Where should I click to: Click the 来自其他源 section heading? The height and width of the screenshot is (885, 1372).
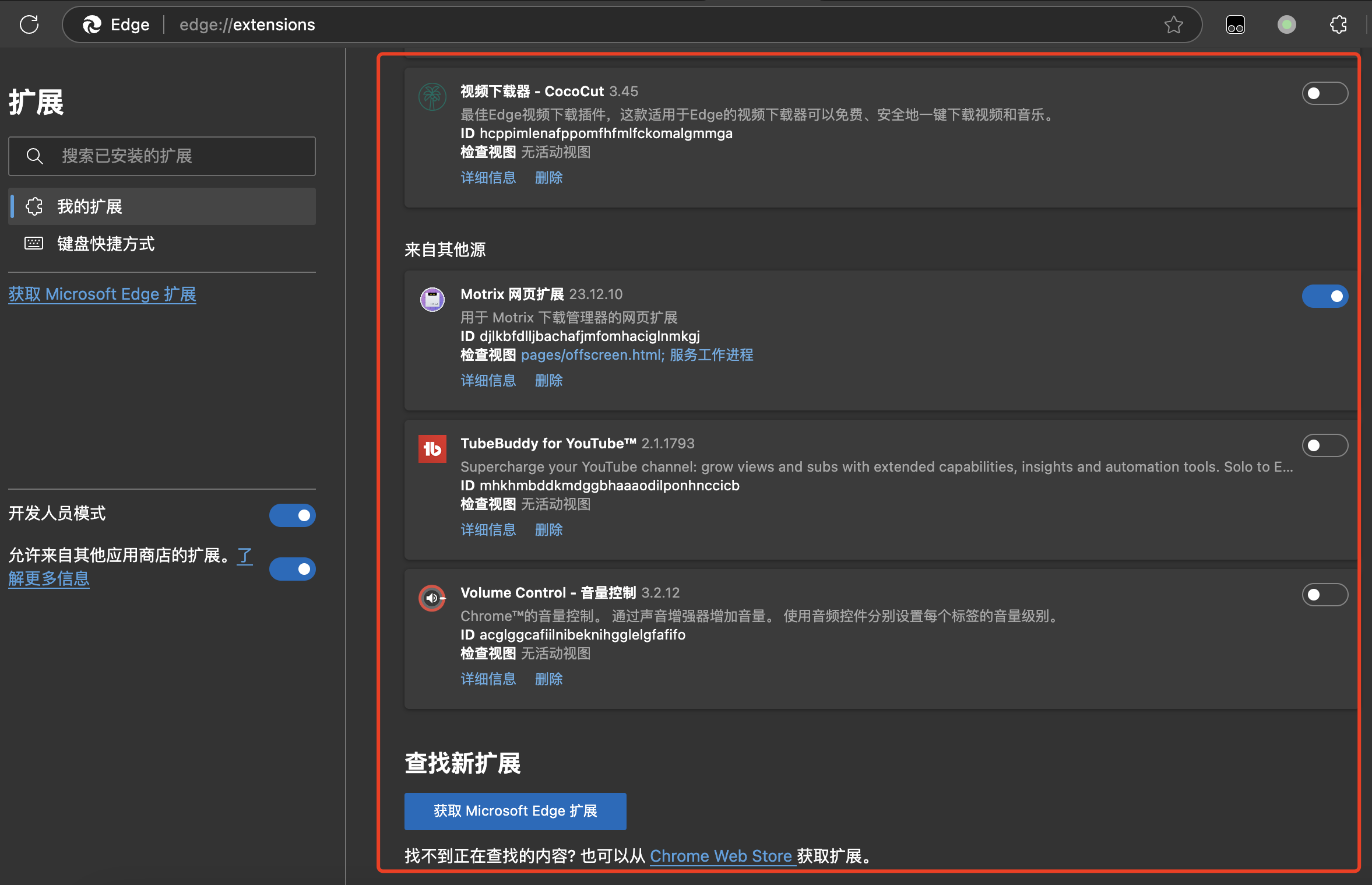point(445,250)
